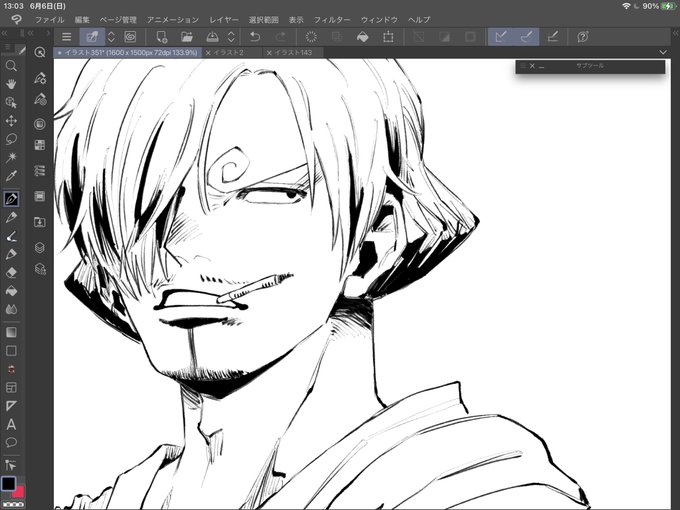Image resolution: width=680 pixels, height=510 pixels.
Task: Toggle the Snap to special ruler button
Action: coord(526,37)
